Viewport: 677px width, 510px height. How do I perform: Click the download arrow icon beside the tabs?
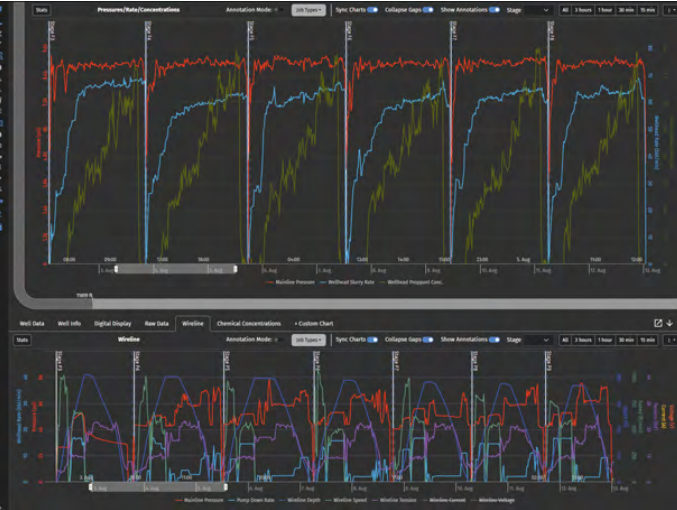click(x=669, y=323)
